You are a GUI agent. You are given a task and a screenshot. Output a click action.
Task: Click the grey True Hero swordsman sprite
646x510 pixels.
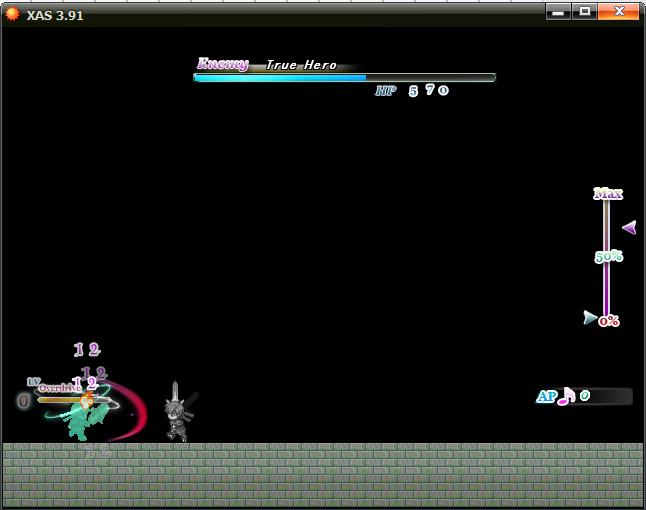tap(178, 414)
